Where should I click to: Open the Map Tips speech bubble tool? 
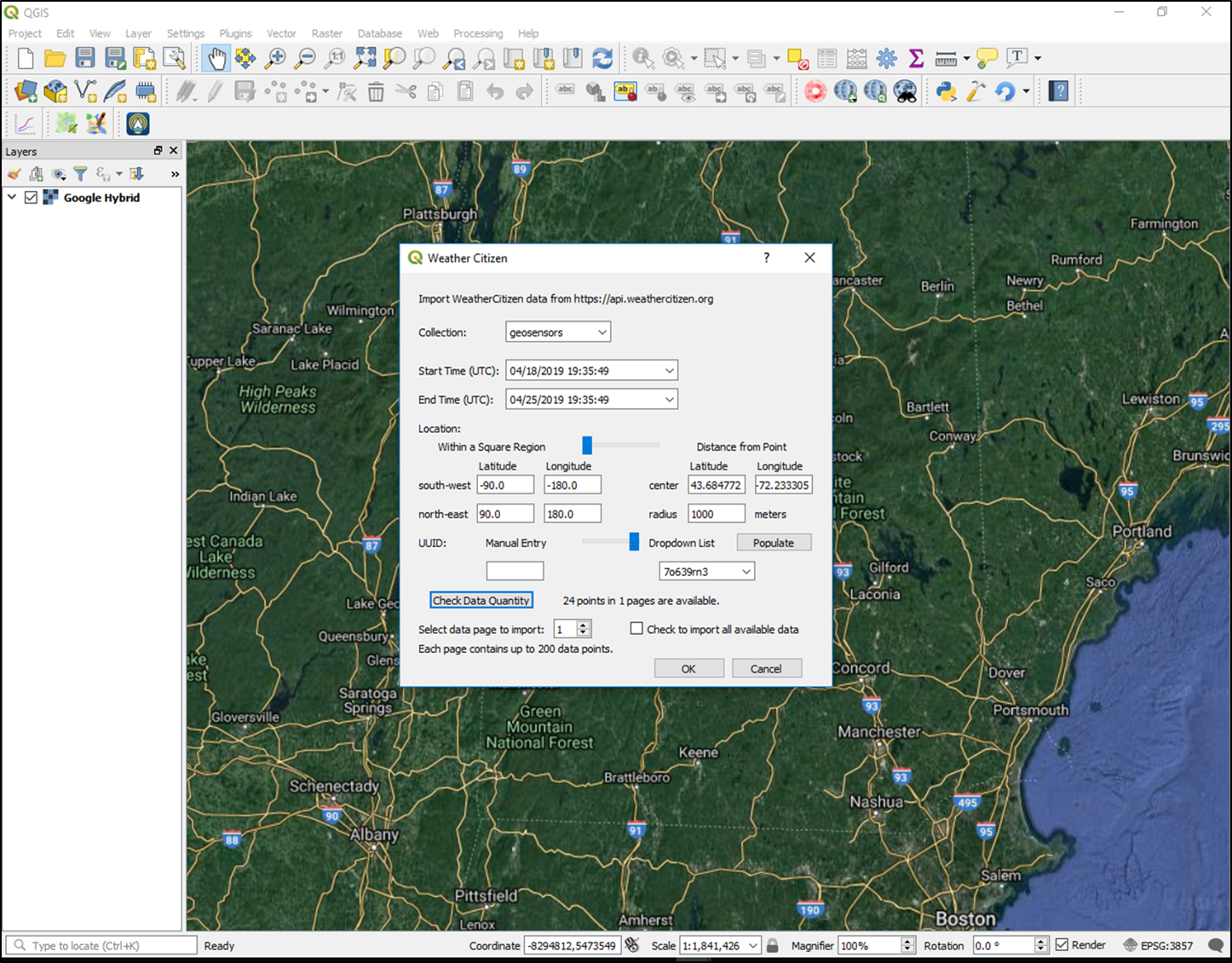(x=987, y=58)
